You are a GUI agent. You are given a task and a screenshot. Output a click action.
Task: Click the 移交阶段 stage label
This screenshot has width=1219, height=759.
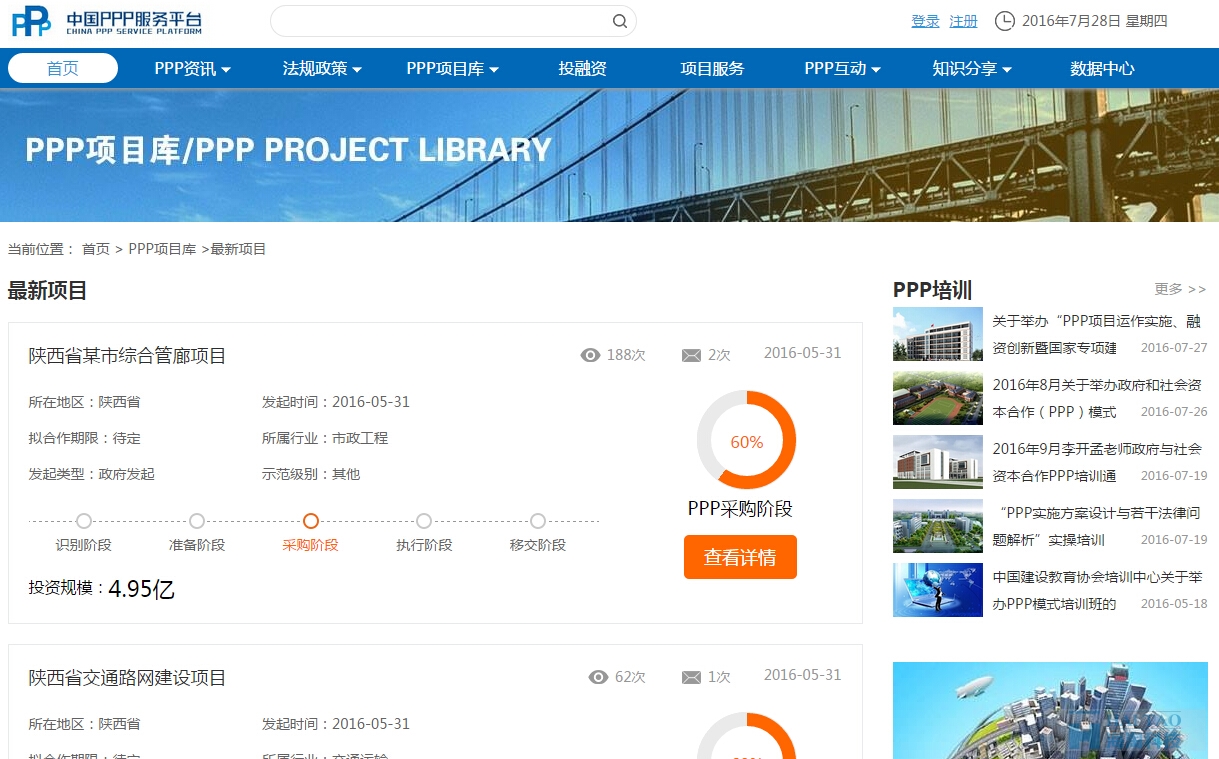point(538,545)
